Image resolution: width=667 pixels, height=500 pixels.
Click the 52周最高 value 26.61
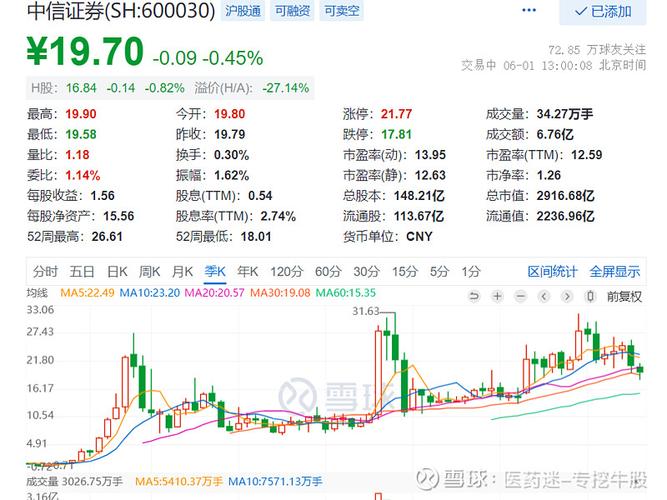(x=107, y=237)
